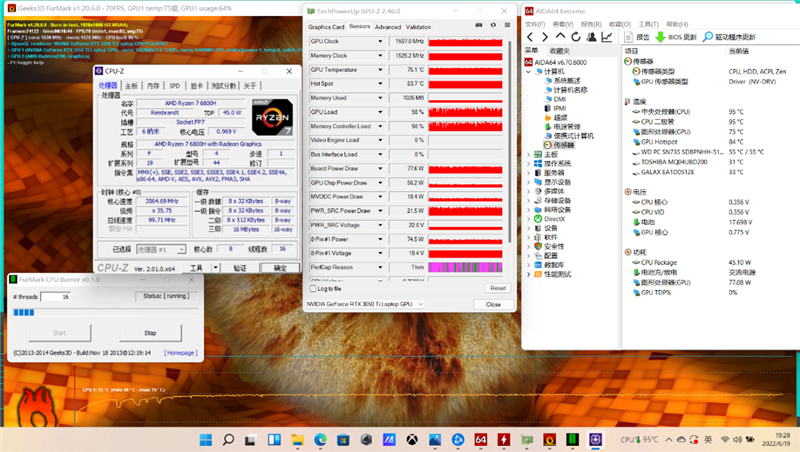Switch to Validation tab in GPU-Z
800x452 pixels.
[418, 27]
